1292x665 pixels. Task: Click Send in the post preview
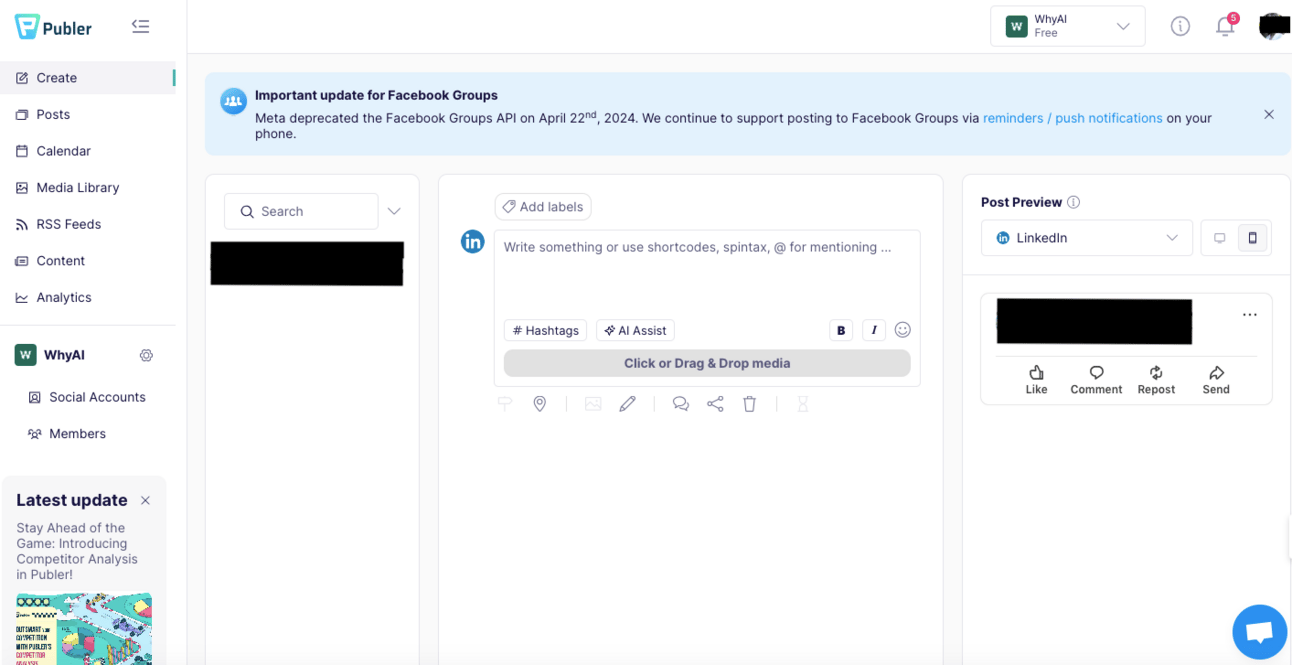(1216, 380)
